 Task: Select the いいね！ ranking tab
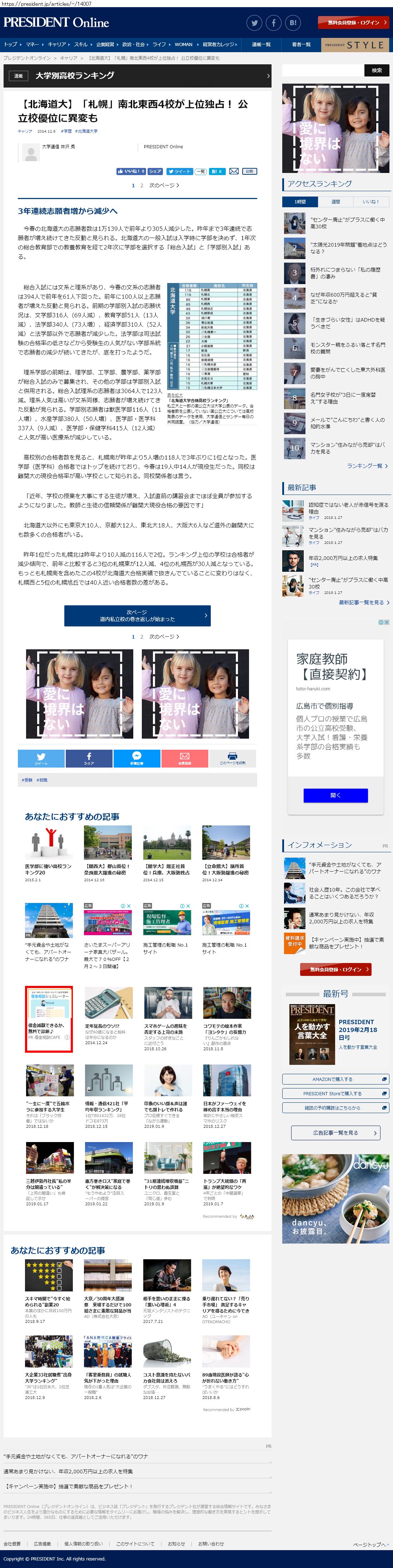(x=371, y=202)
